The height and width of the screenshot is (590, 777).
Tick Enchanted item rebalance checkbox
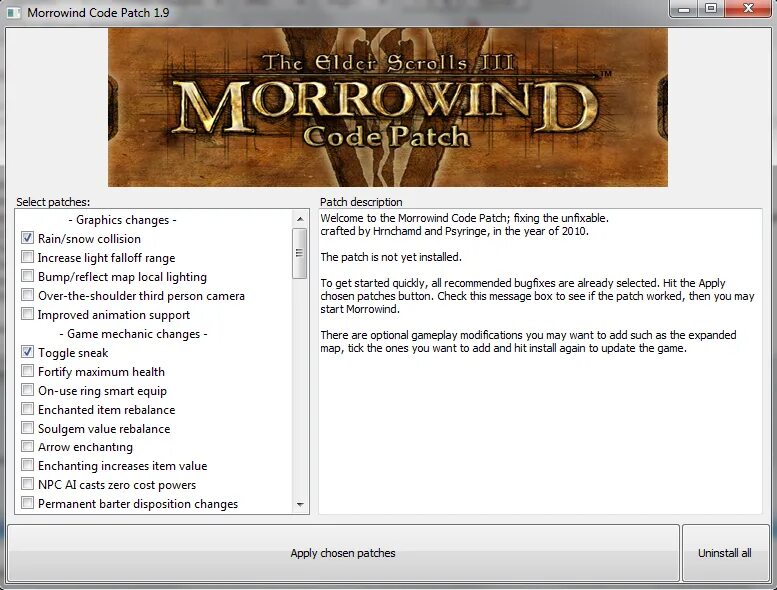pyautogui.click(x=27, y=409)
